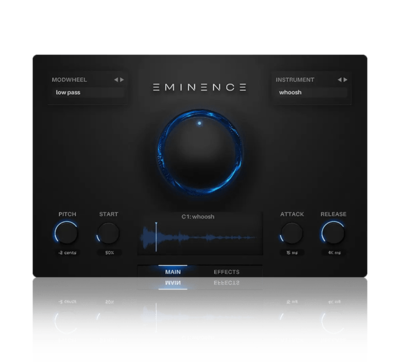The height and width of the screenshot is (362, 400).
Task: Select previous Modwheel option arrow
Action: (116, 80)
